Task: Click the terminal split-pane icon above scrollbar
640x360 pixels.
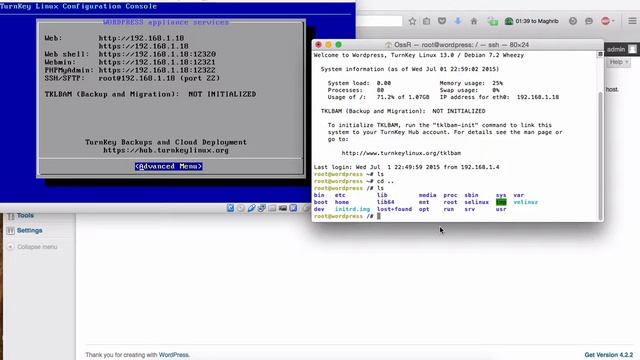Action: pos(600,54)
